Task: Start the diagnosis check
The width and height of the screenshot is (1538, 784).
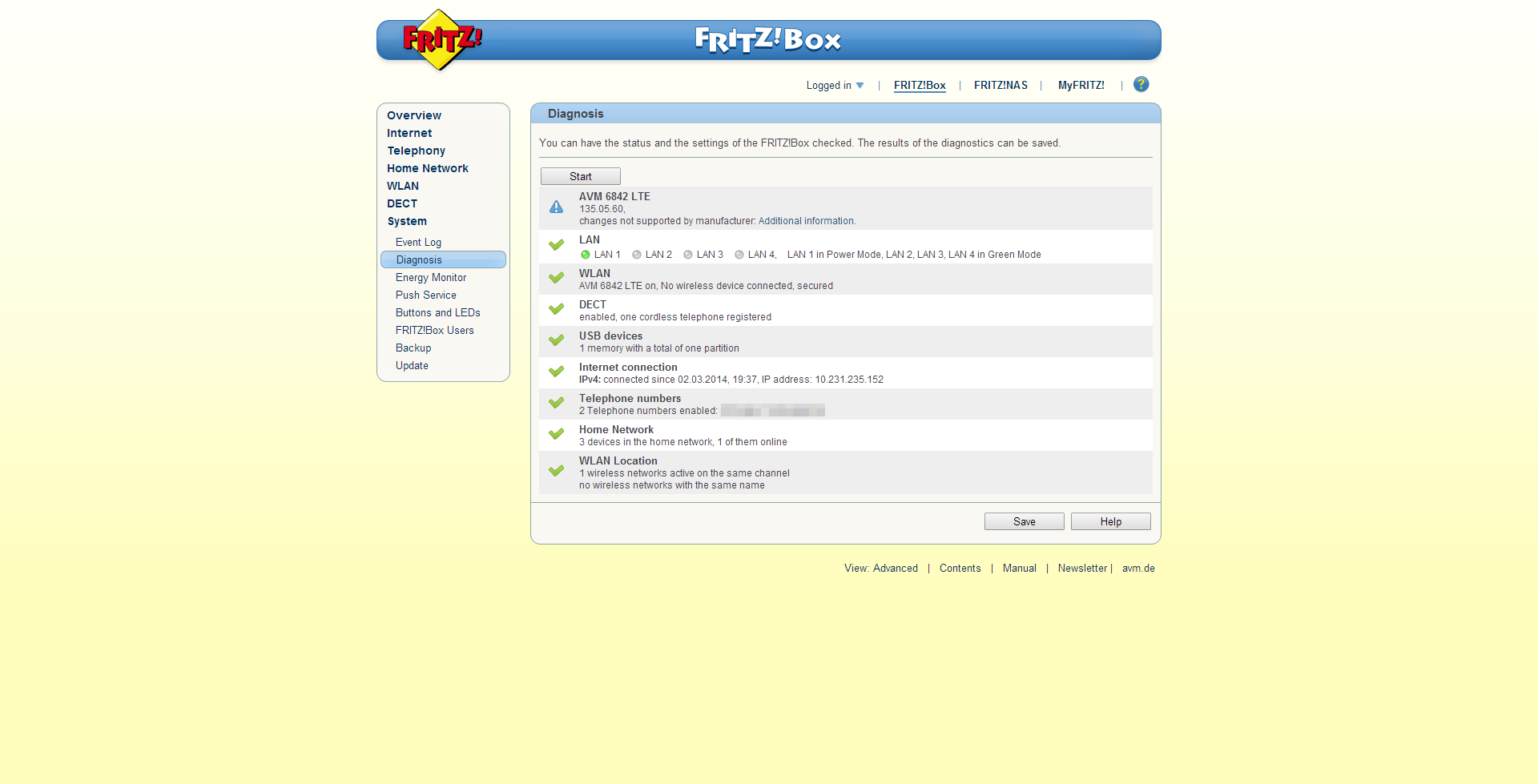Action: point(581,176)
